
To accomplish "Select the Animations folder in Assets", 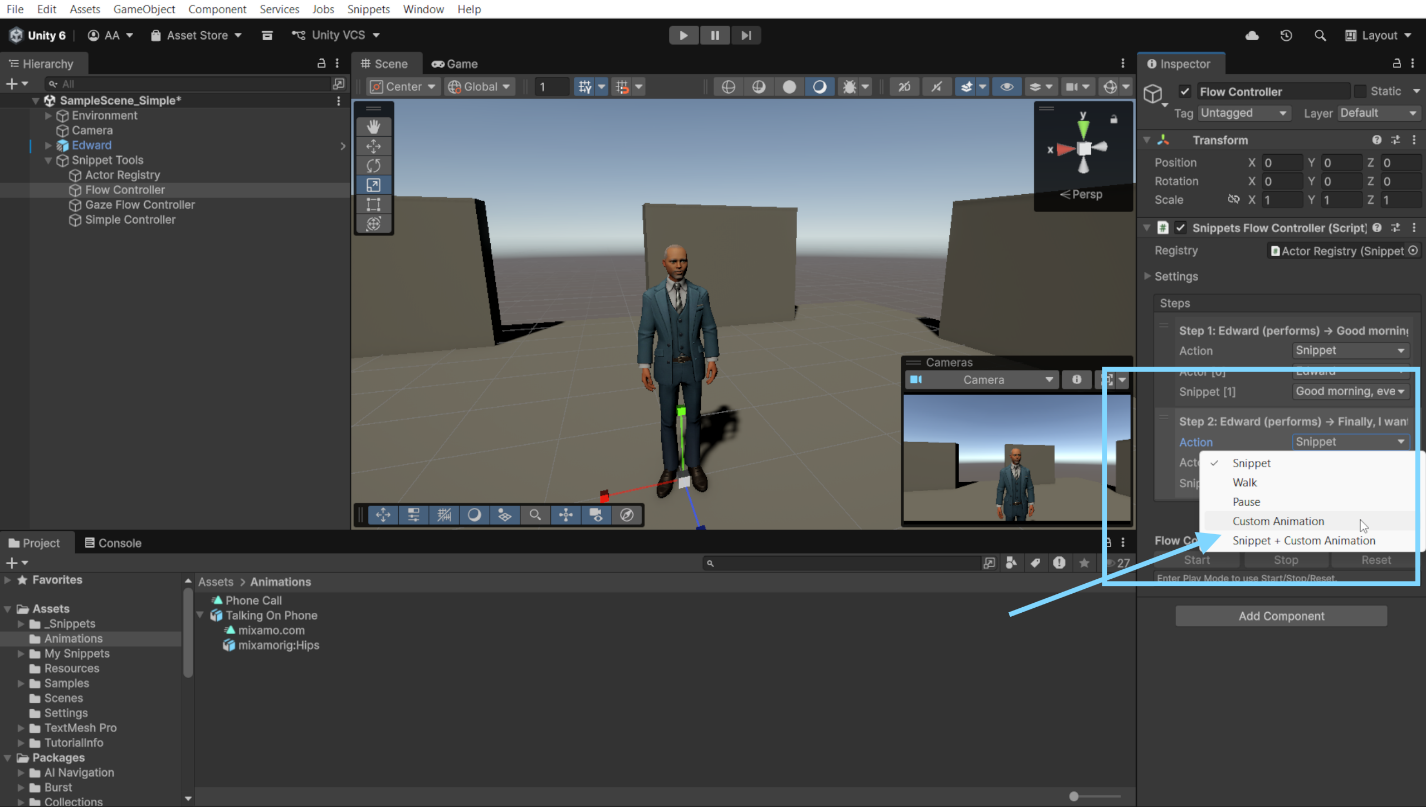I will (x=73, y=639).
